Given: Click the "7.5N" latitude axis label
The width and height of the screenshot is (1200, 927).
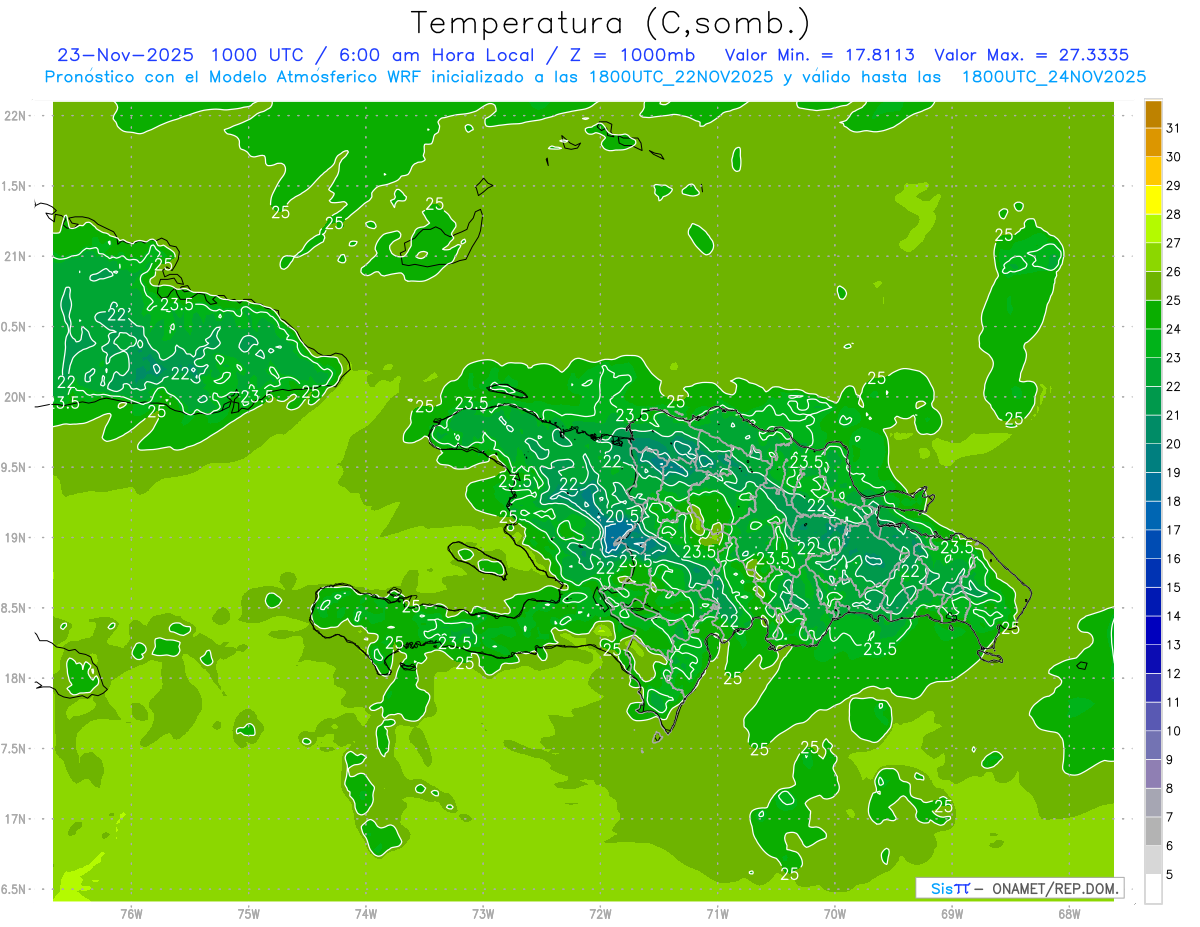Looking at the screenshot, I should pyautogui.click(x=13, y=749).
